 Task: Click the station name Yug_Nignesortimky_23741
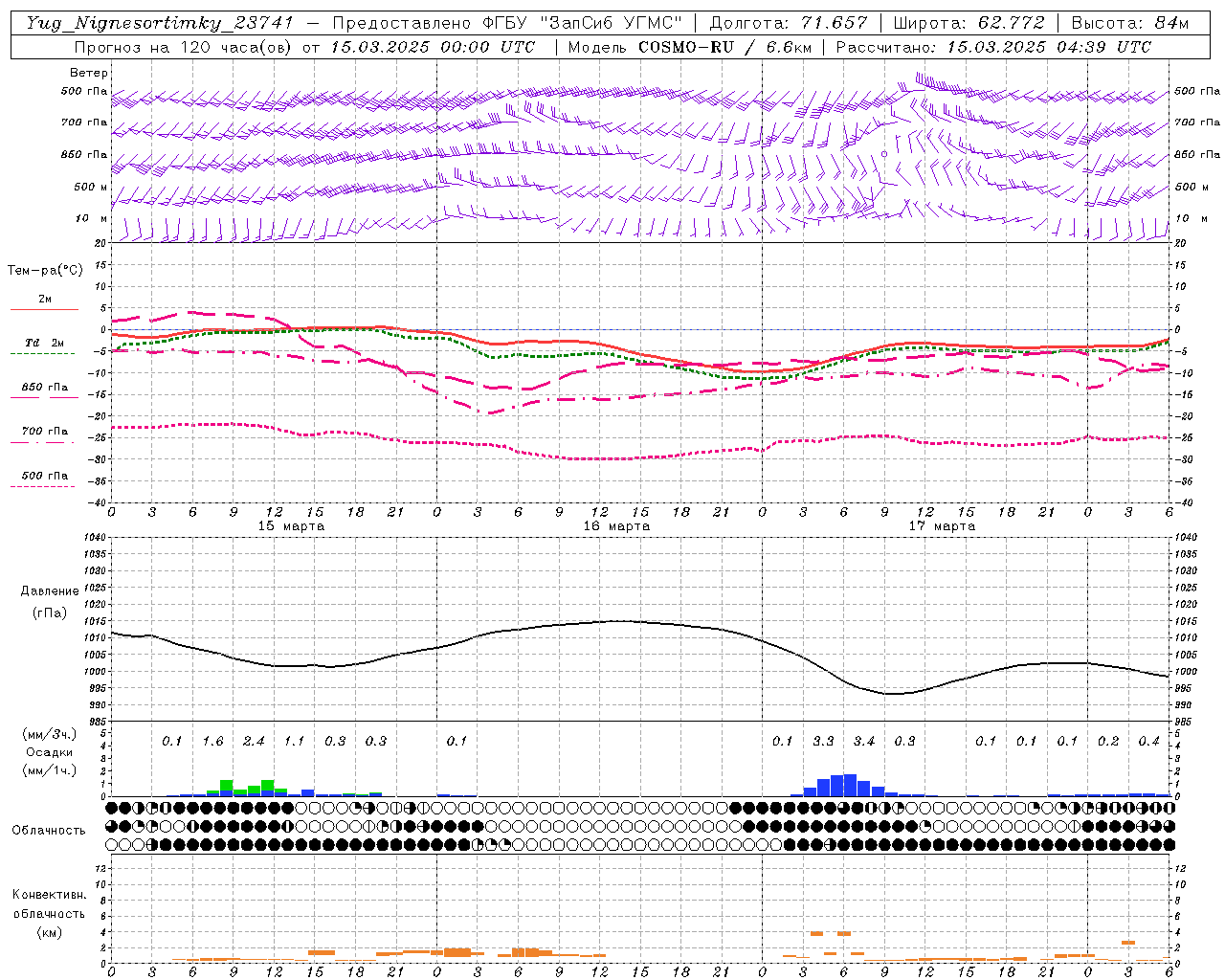pos(160,23)
